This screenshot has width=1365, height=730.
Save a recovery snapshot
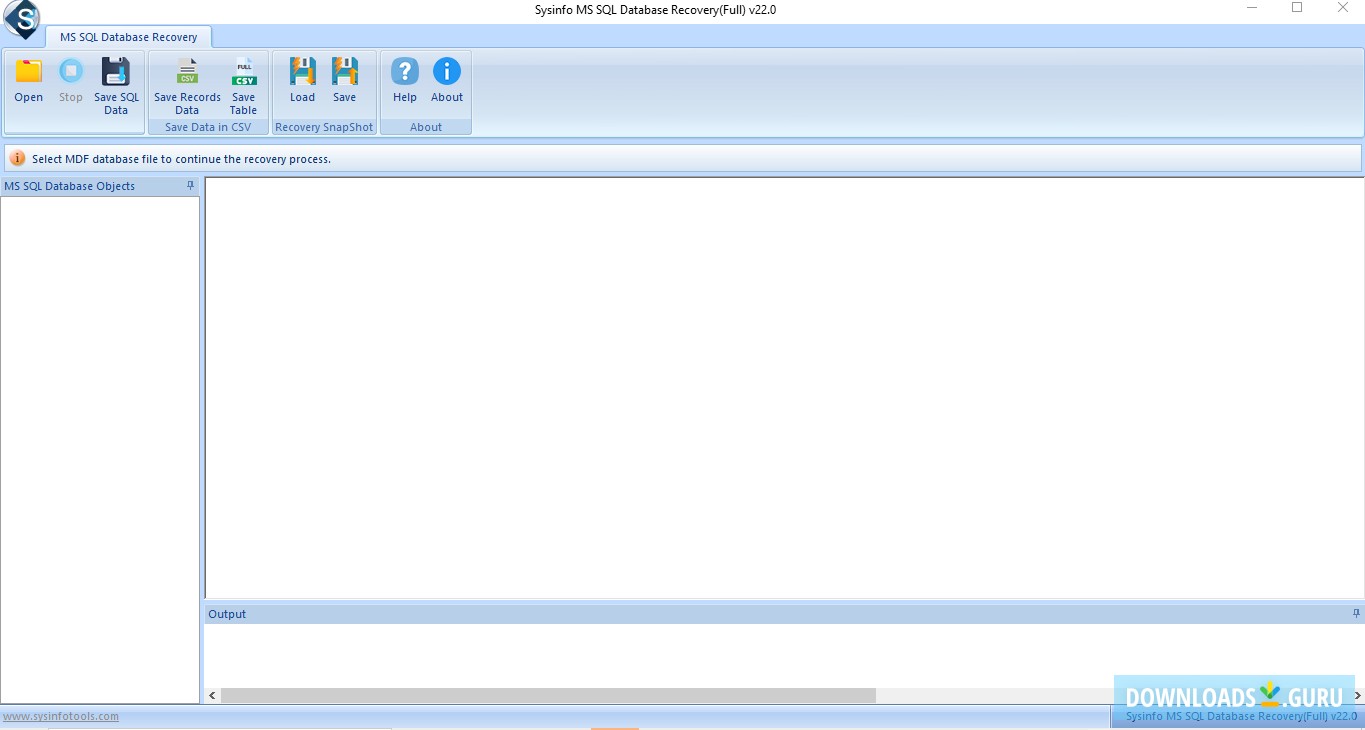pyautogui.click(x=344, y=80)
